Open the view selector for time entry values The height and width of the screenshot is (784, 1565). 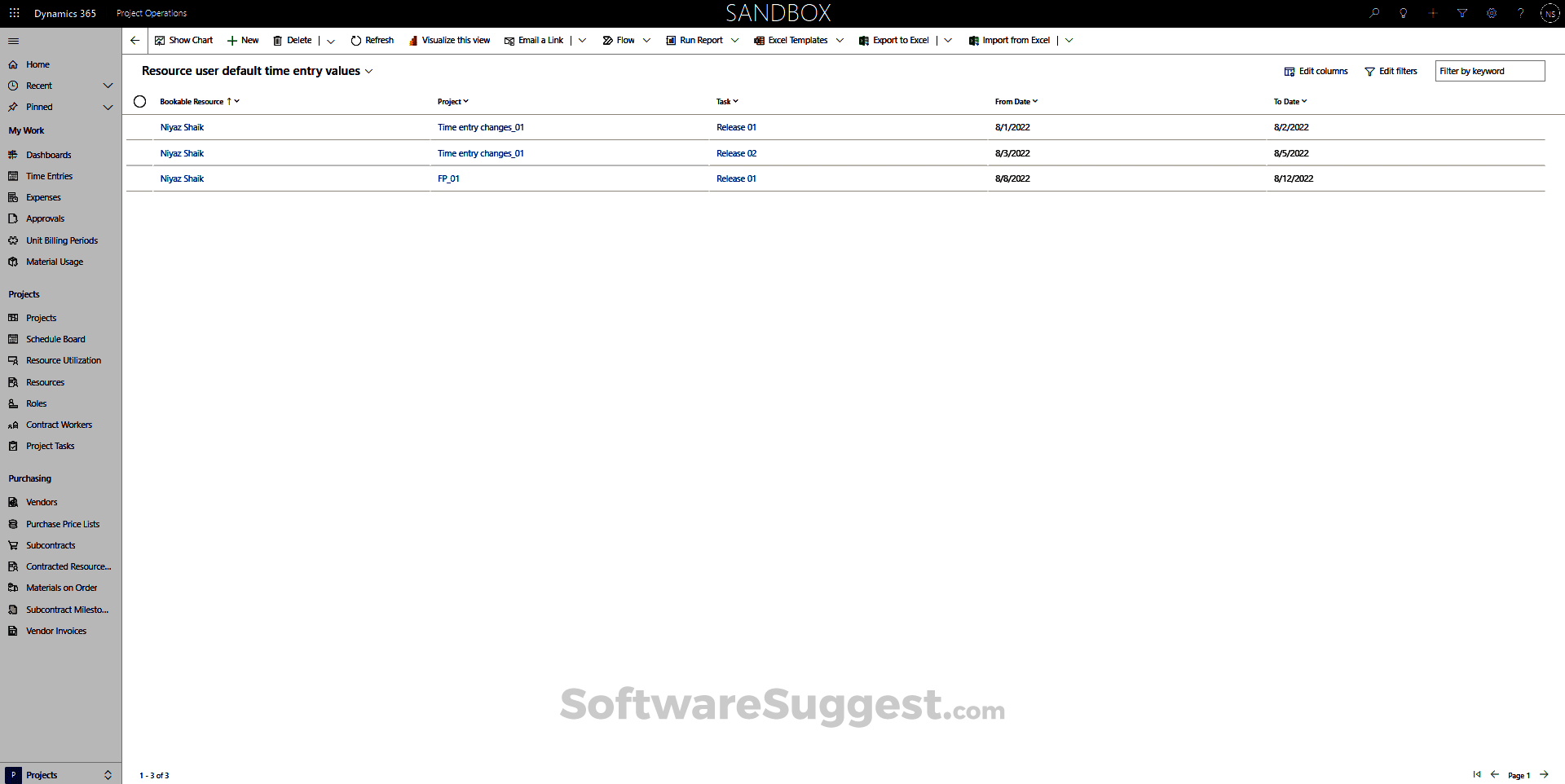(x=369, y=71)
